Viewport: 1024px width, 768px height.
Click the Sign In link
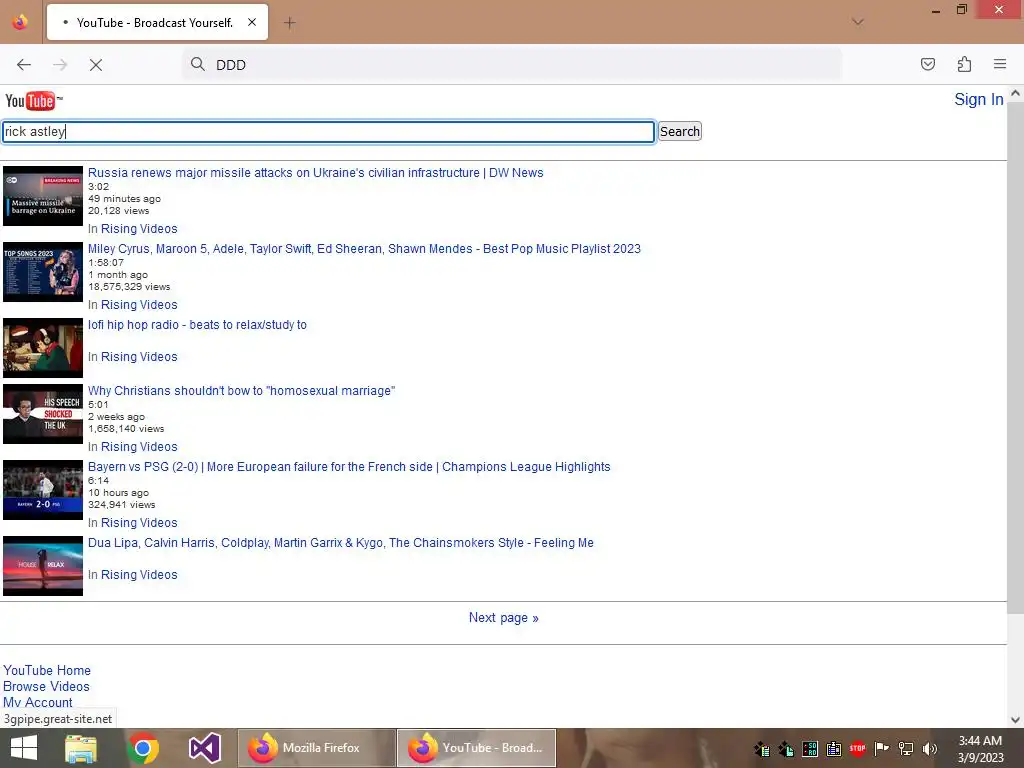tap(978, 99)
